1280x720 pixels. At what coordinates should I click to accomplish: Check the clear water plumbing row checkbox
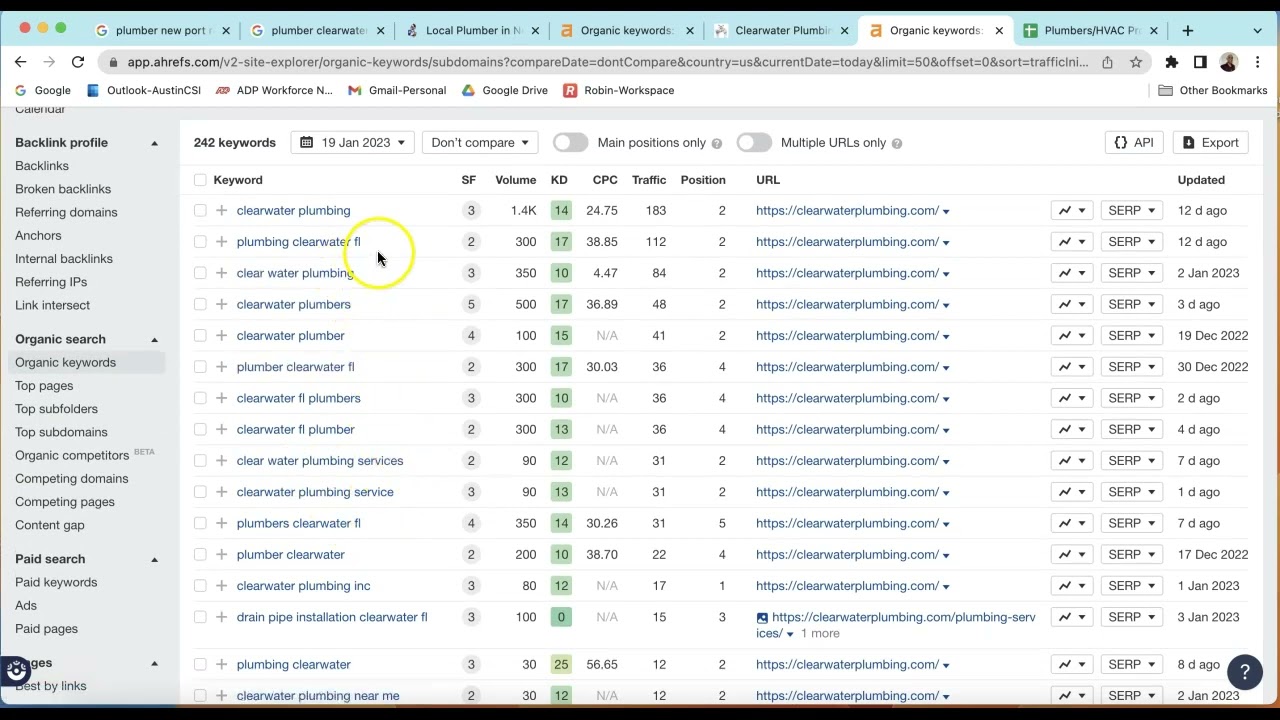point(200,273)
